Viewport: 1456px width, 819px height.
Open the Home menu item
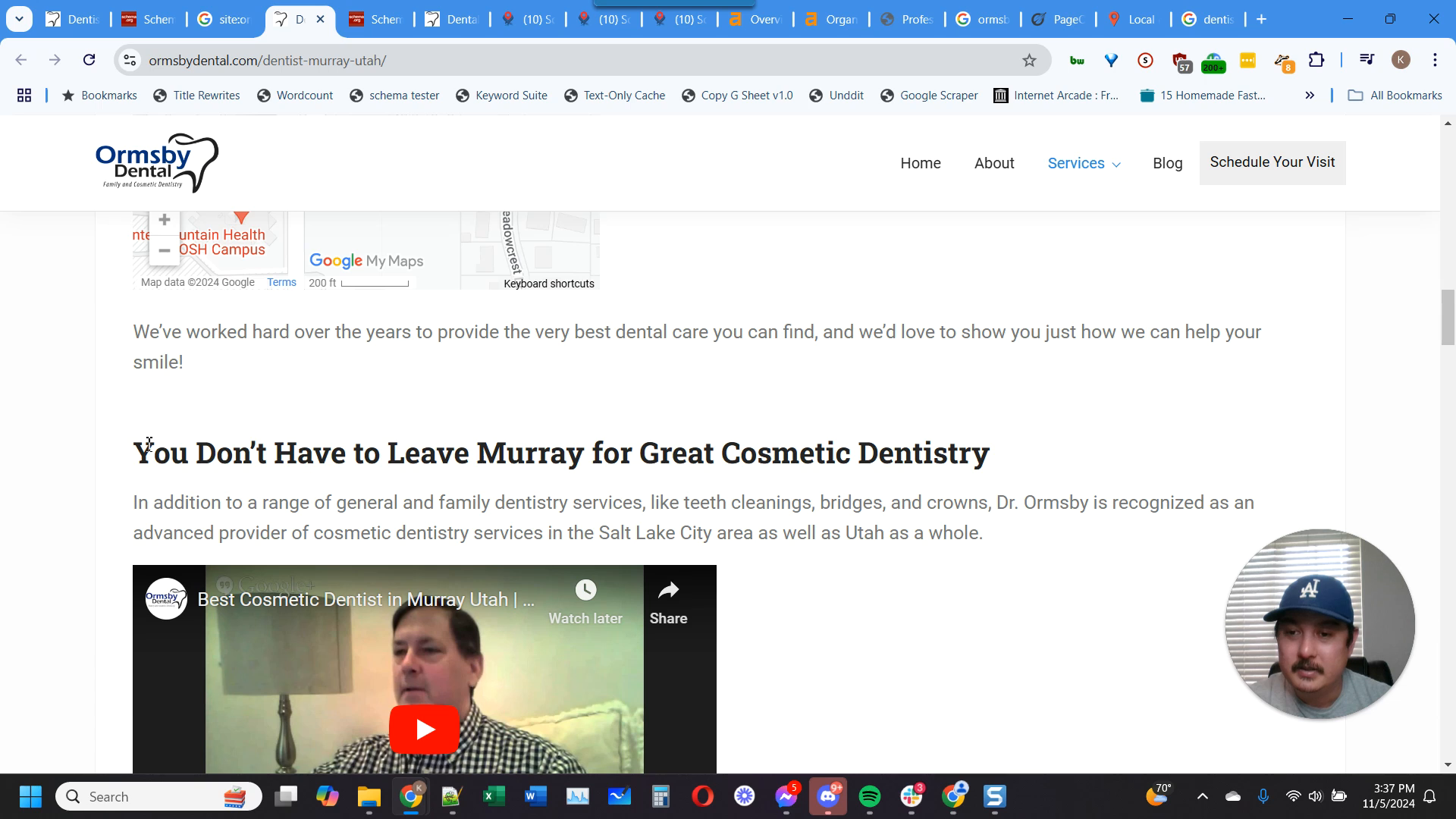click(x=921, y=163)
